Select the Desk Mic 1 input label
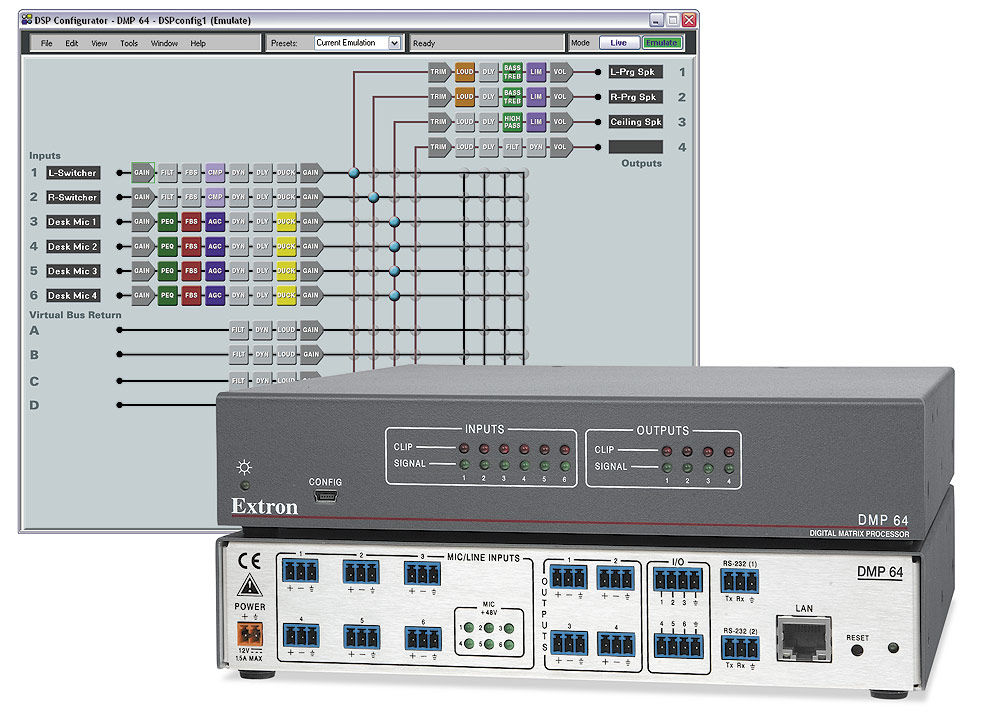This screenshot has width=1000, height=727. (73, 222)
